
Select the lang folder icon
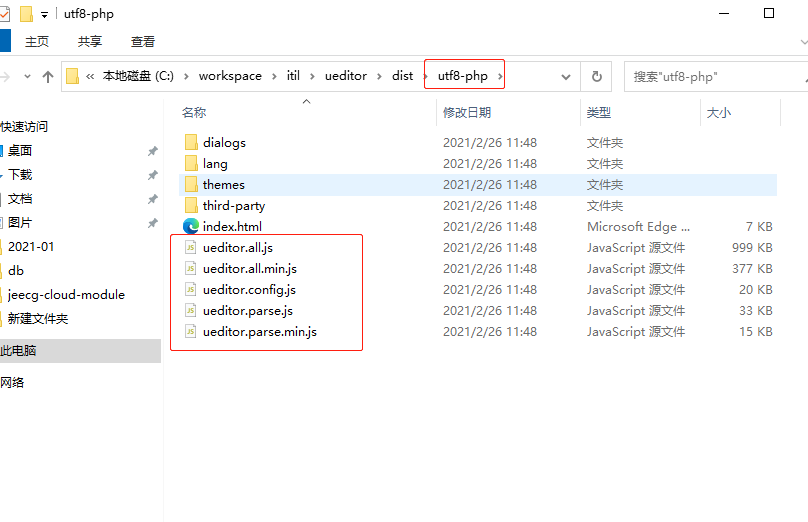[x=191, y=163]
